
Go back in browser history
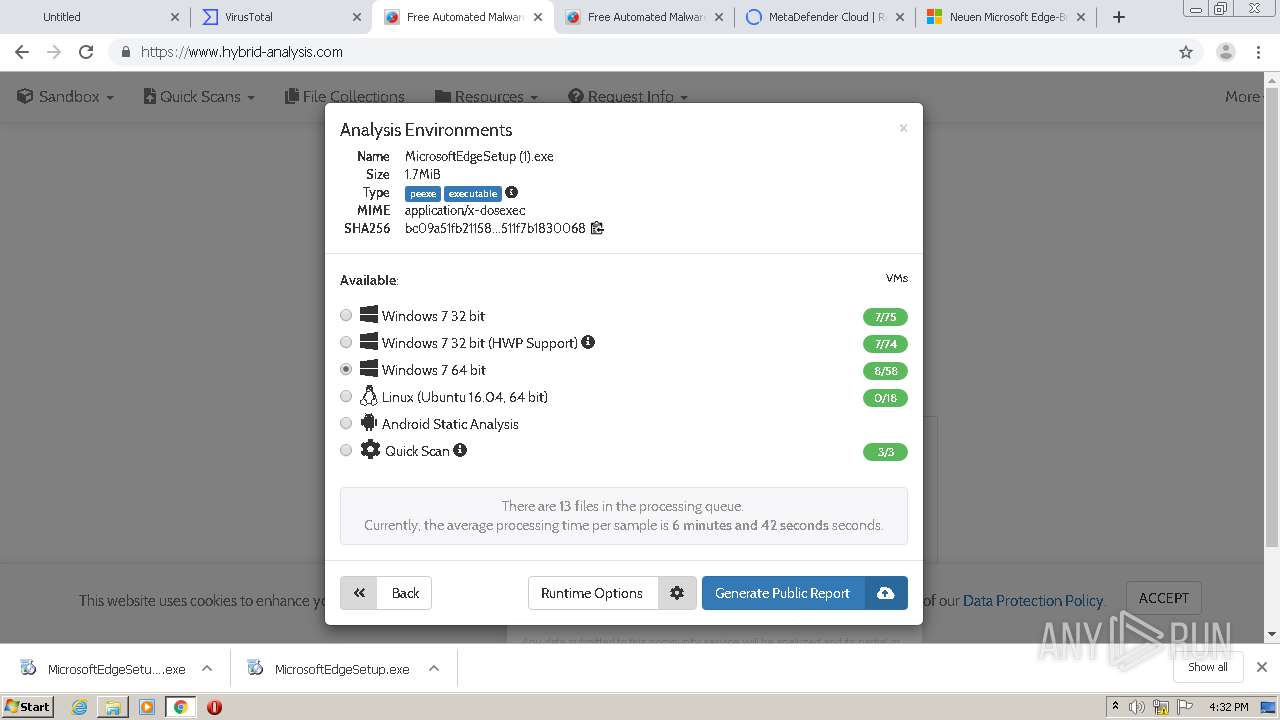22,52
